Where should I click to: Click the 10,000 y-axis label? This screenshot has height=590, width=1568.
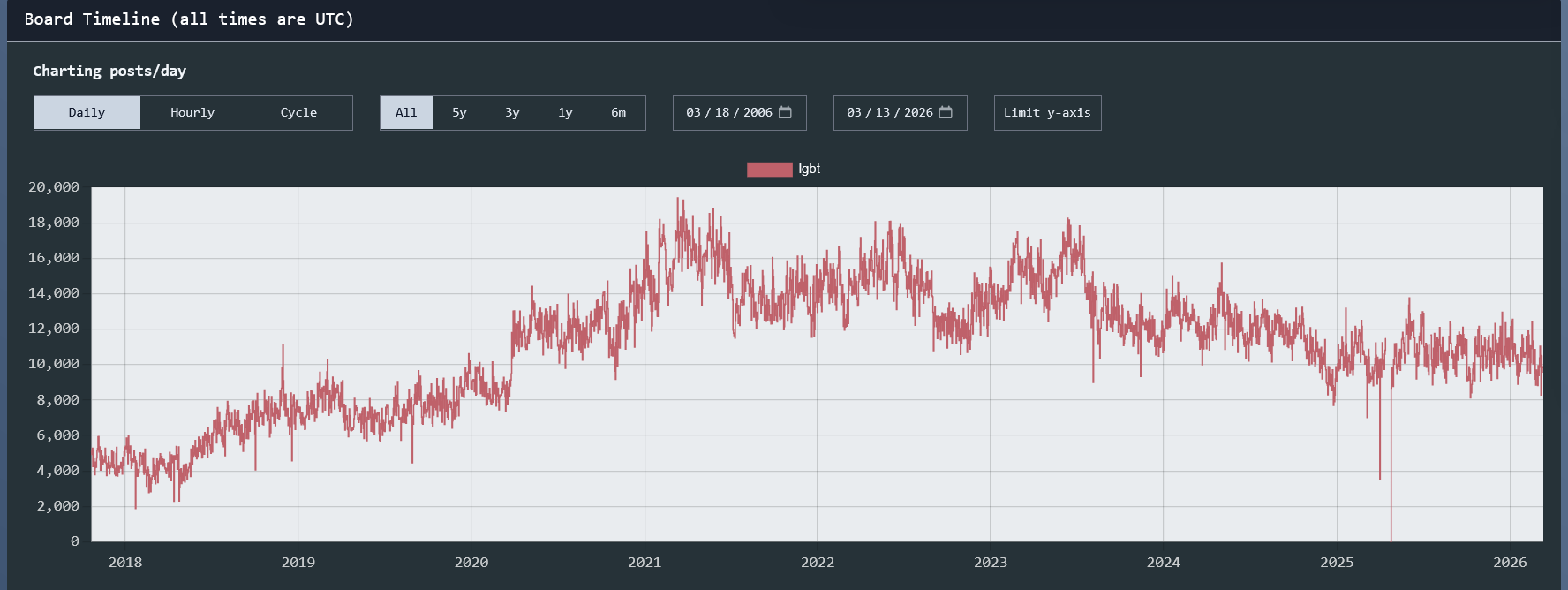click(54, 364)
